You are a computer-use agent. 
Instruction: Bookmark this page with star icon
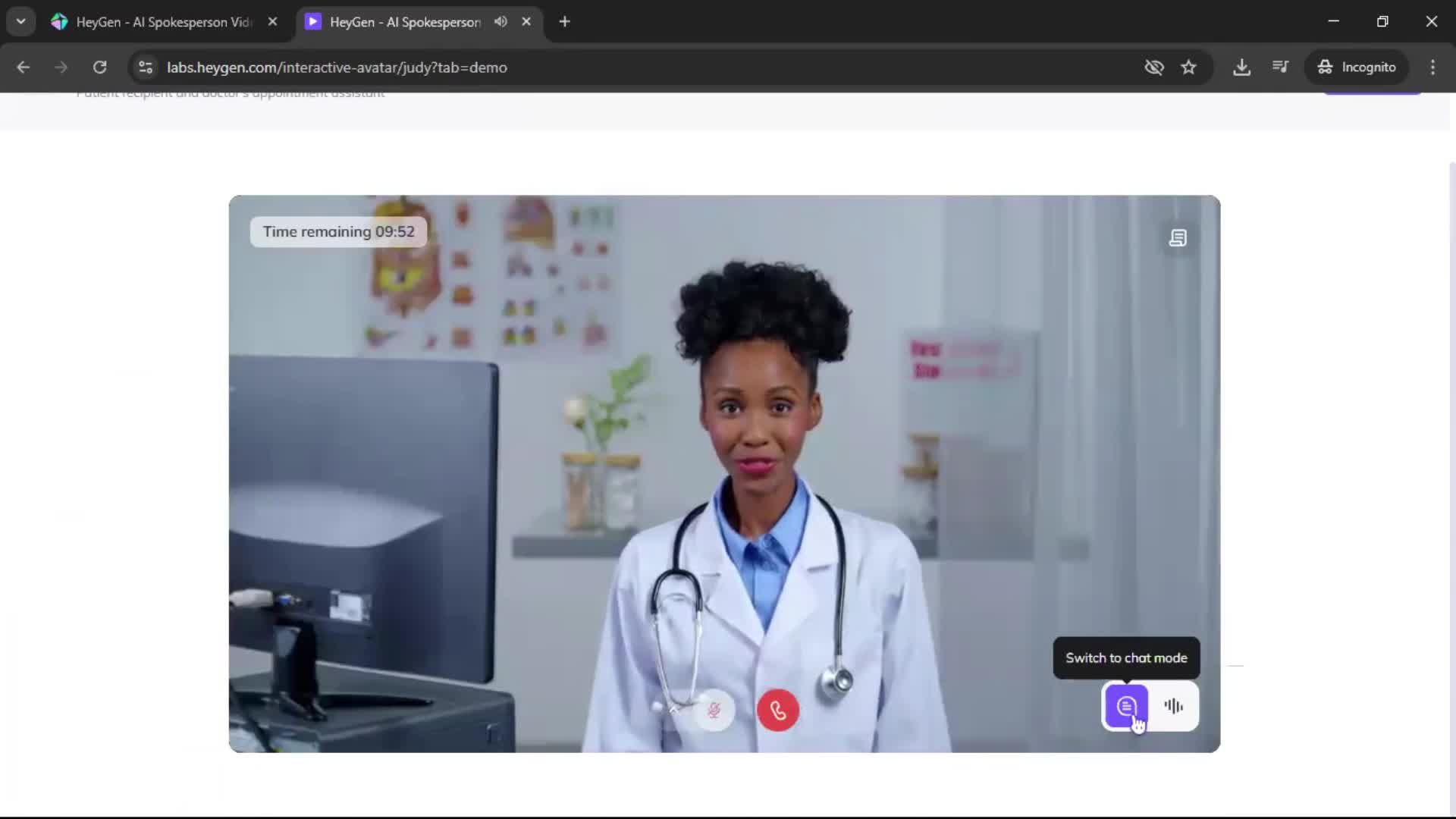1188,67
